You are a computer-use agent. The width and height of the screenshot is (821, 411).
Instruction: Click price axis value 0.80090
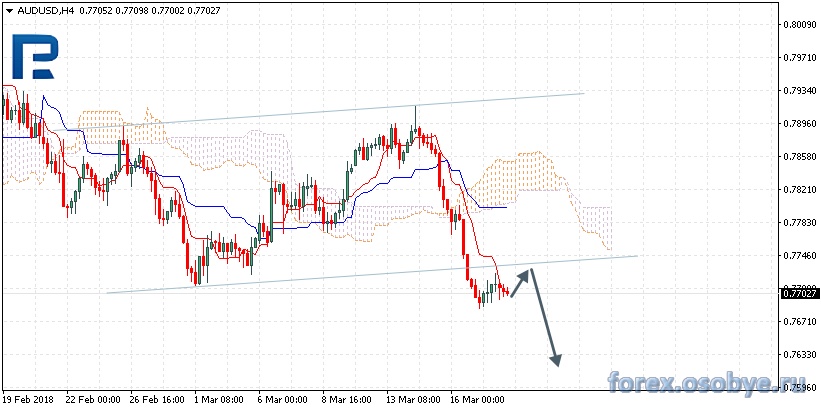[x=799, y=24]
